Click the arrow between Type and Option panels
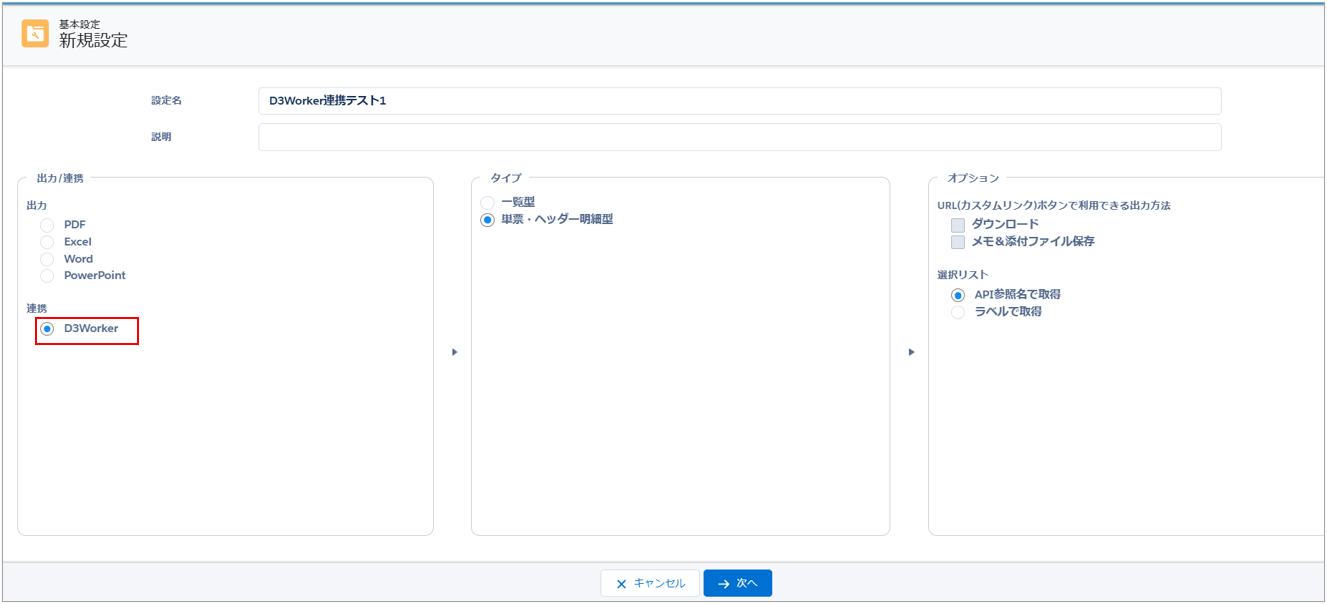Screen dimensions: 1327x604 (910, 352)
